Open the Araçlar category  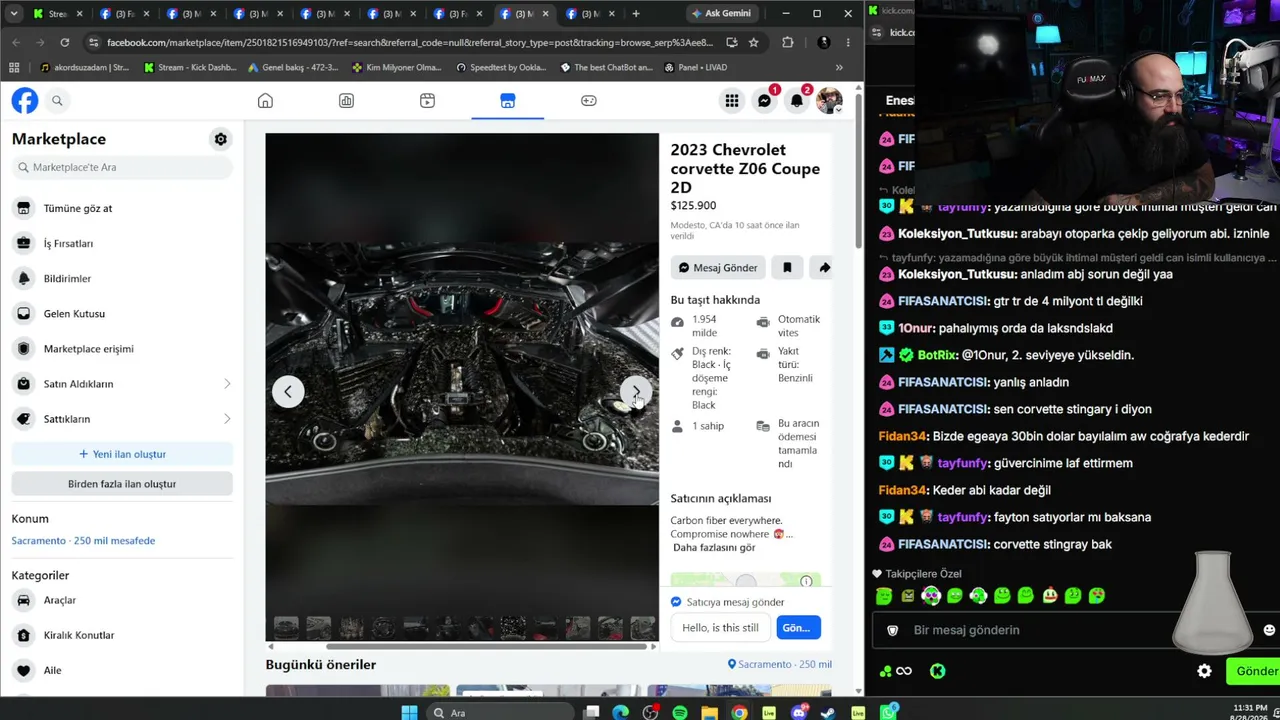tap(122, 600)
